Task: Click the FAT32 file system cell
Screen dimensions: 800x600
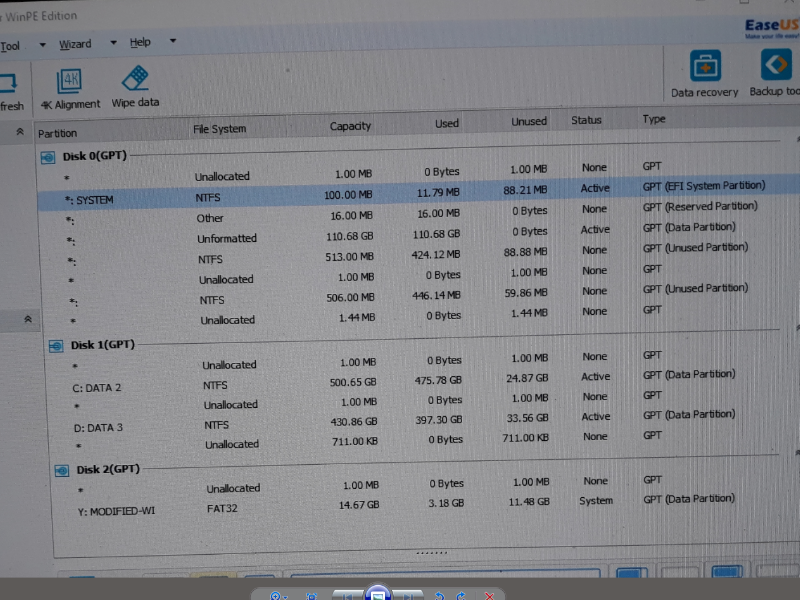Action: tap(222, 509)
